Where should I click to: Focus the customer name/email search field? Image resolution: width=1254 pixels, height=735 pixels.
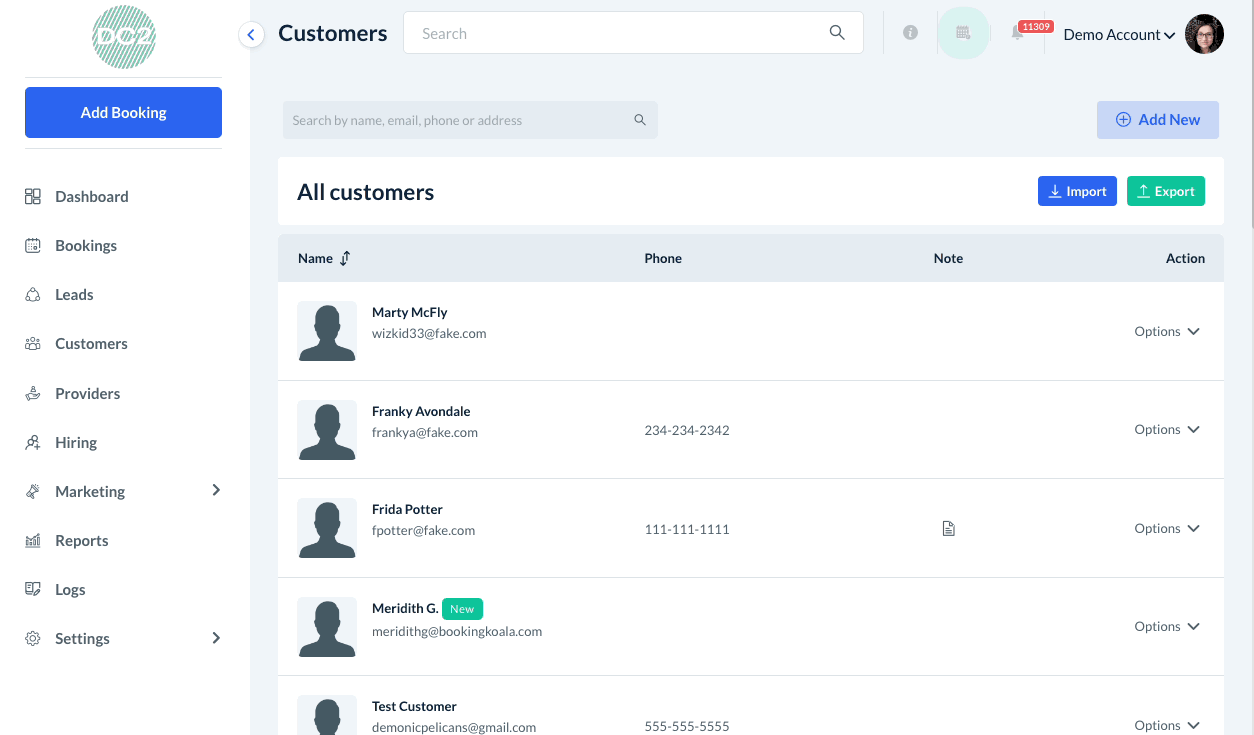[460, 120]
